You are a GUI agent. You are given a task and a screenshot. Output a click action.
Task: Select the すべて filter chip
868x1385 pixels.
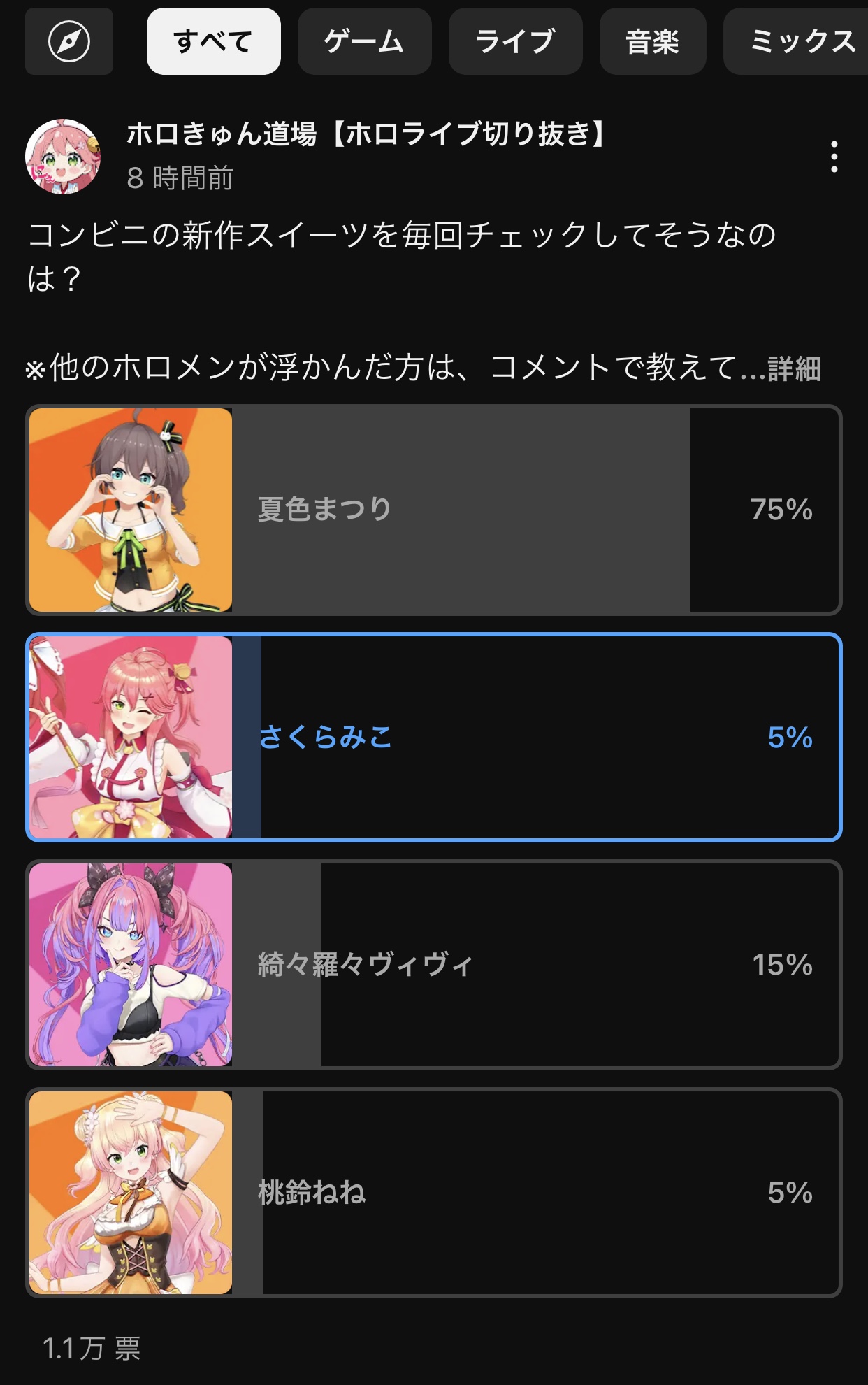click(214, 41)
